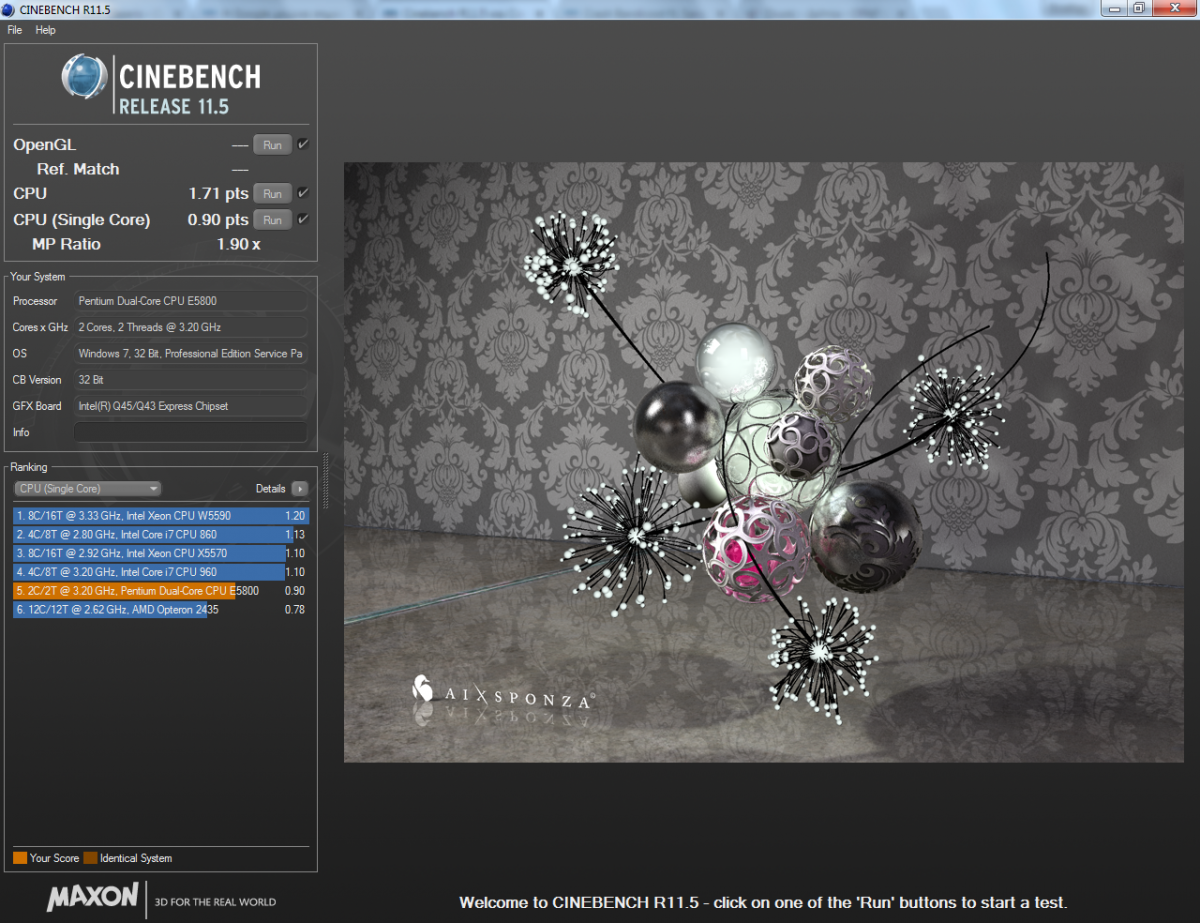The width and height of the screenshot is (1200, 923).
Task: Expand ranking Details arrow button
Action: click(300, 489)
